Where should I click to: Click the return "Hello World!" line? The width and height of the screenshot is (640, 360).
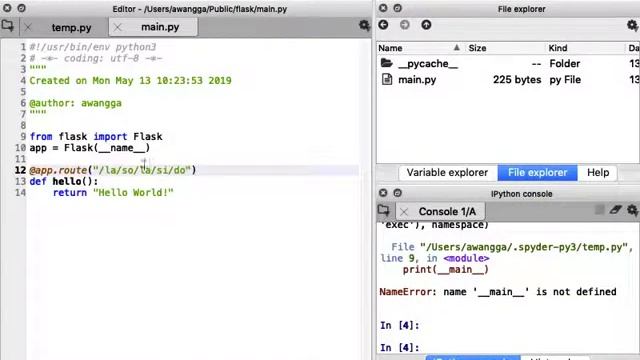113,193
